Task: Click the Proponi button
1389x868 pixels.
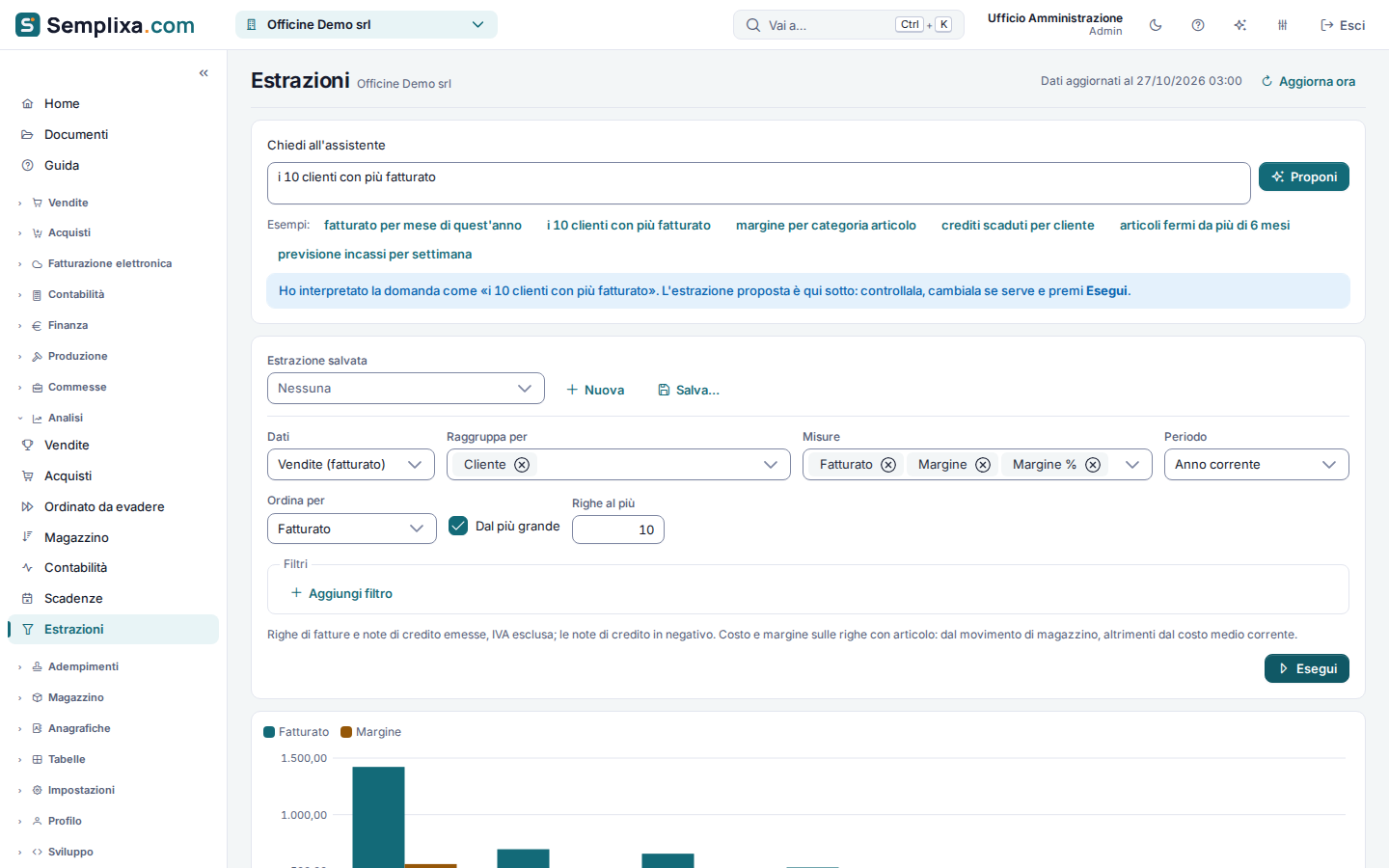Action: 1304,176
